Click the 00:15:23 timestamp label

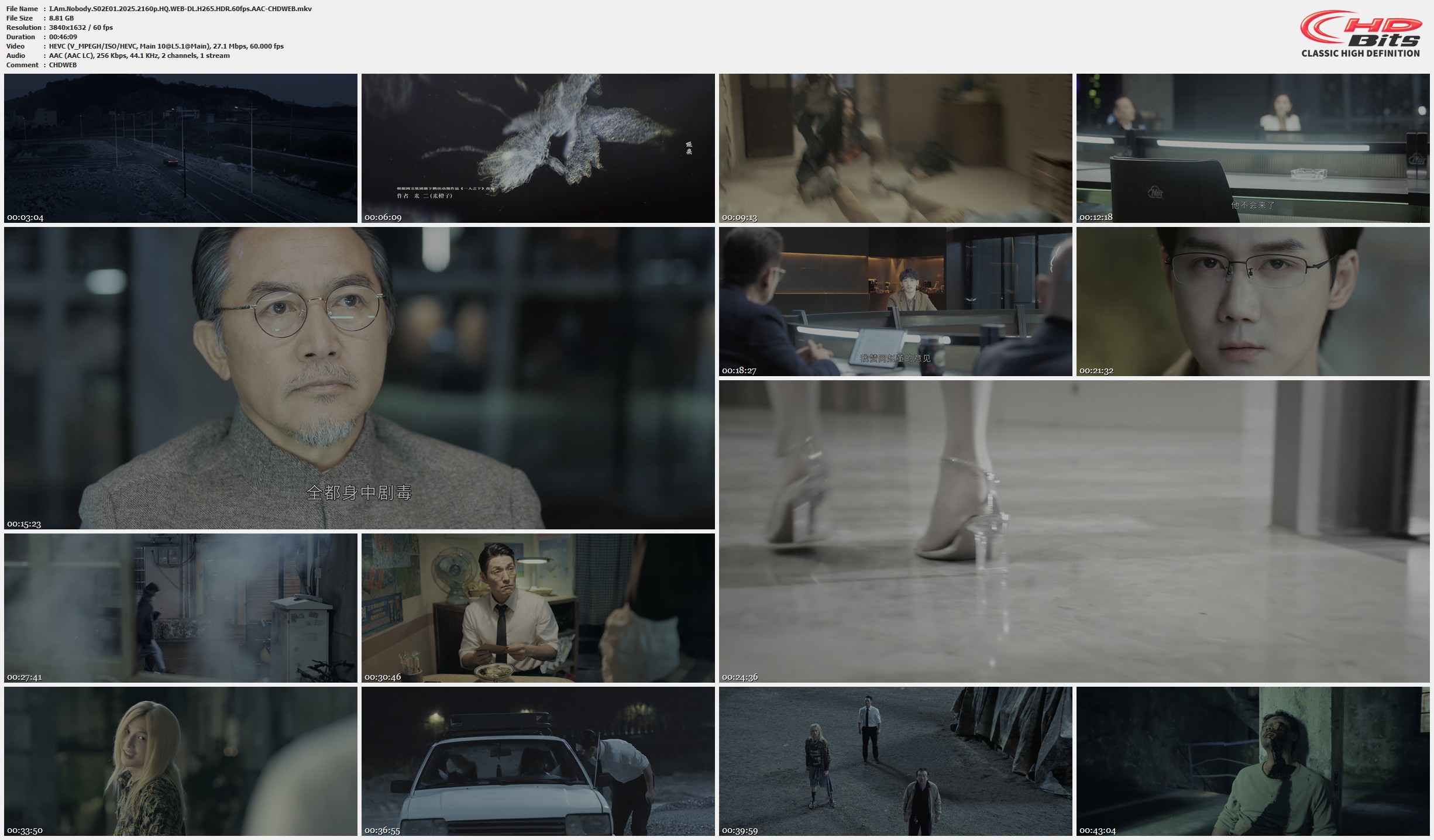[24, 524]
